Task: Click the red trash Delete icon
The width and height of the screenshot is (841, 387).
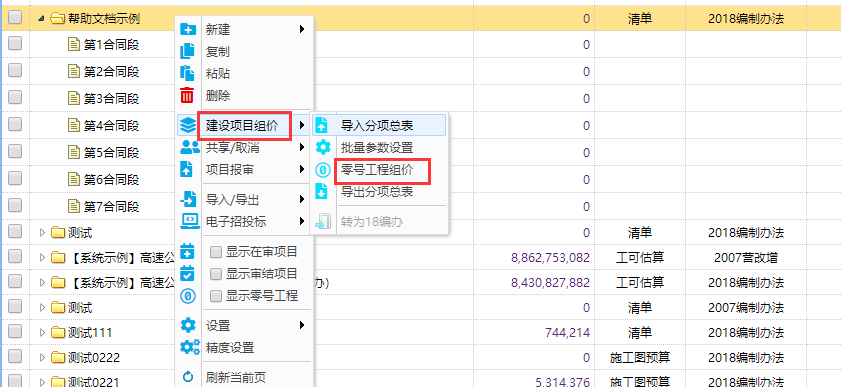Action: point(187,95)
